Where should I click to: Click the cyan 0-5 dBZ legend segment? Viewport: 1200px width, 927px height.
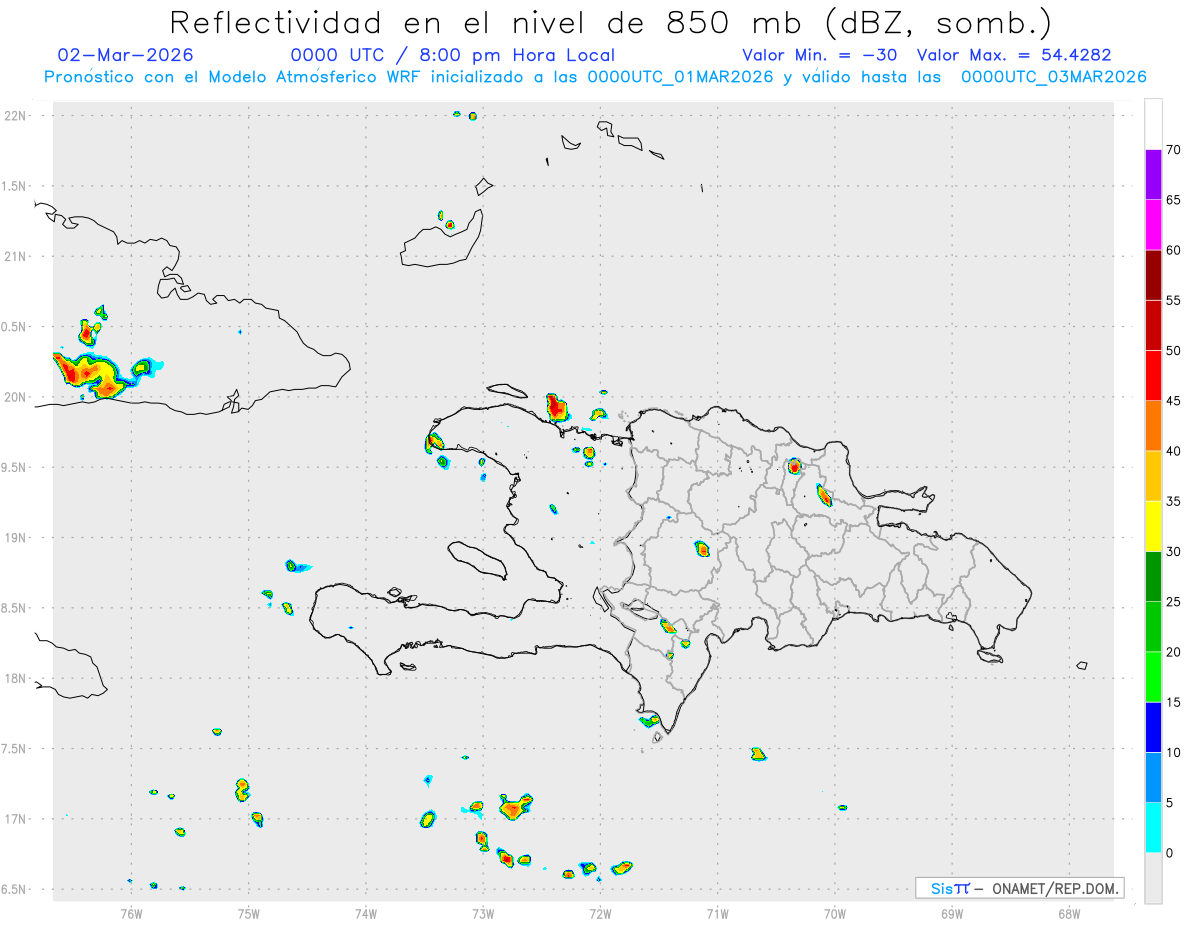coord(1153,828)
